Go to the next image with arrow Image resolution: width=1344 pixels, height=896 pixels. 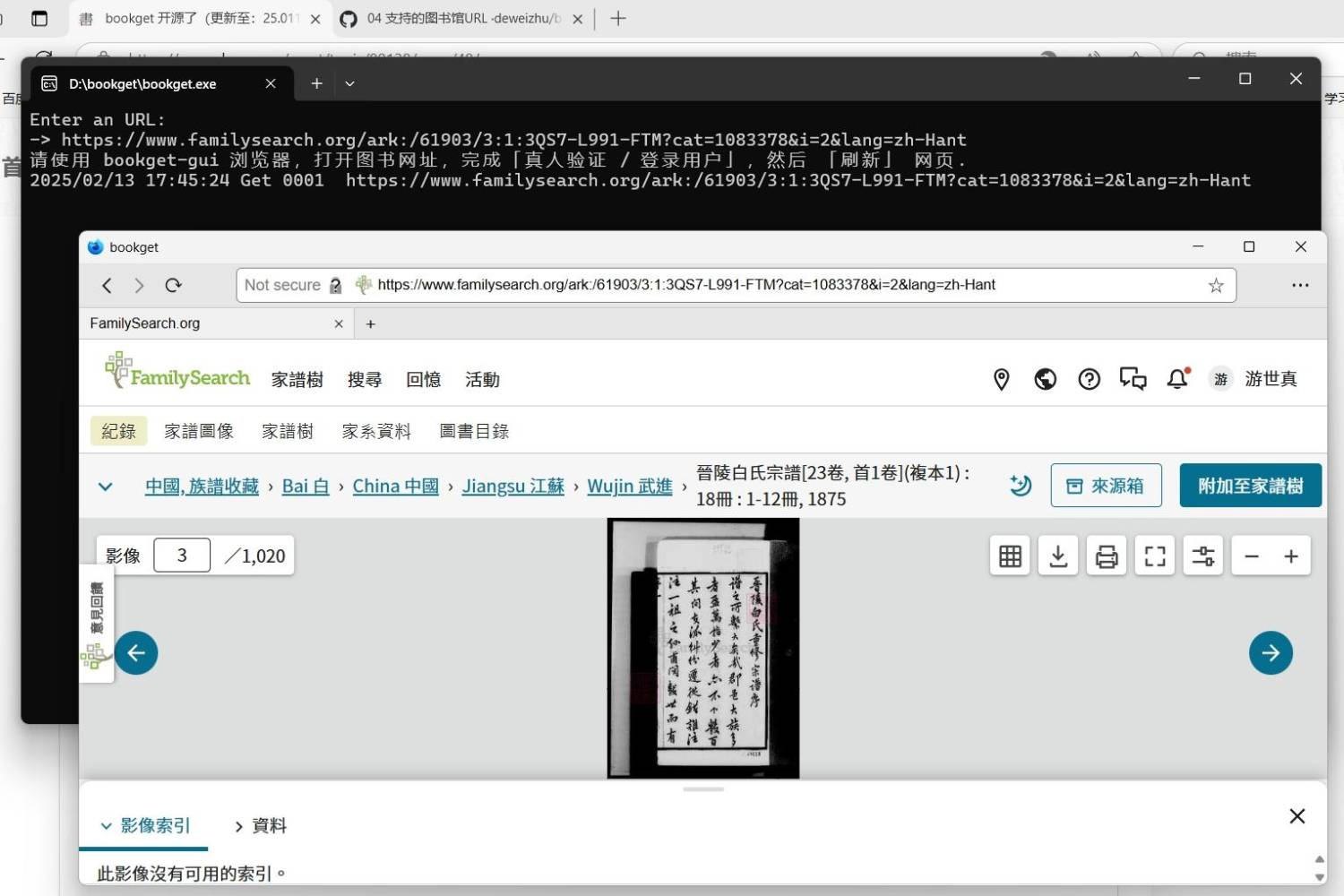(x=1271, y=652)
